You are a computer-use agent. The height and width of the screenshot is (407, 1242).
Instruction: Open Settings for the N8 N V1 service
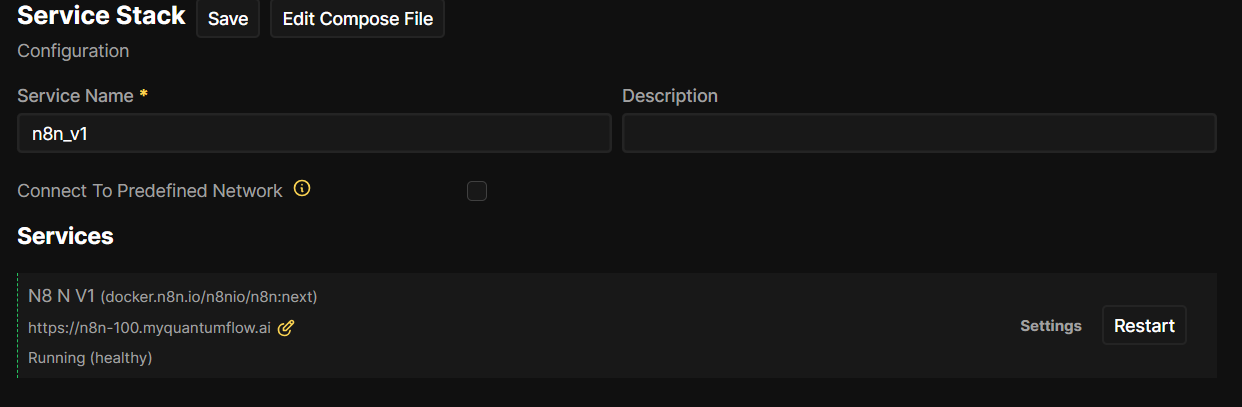1050,326
